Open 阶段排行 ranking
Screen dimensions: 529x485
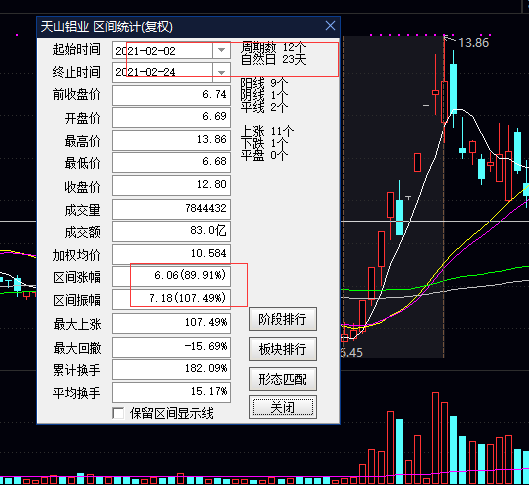point(283,319)
